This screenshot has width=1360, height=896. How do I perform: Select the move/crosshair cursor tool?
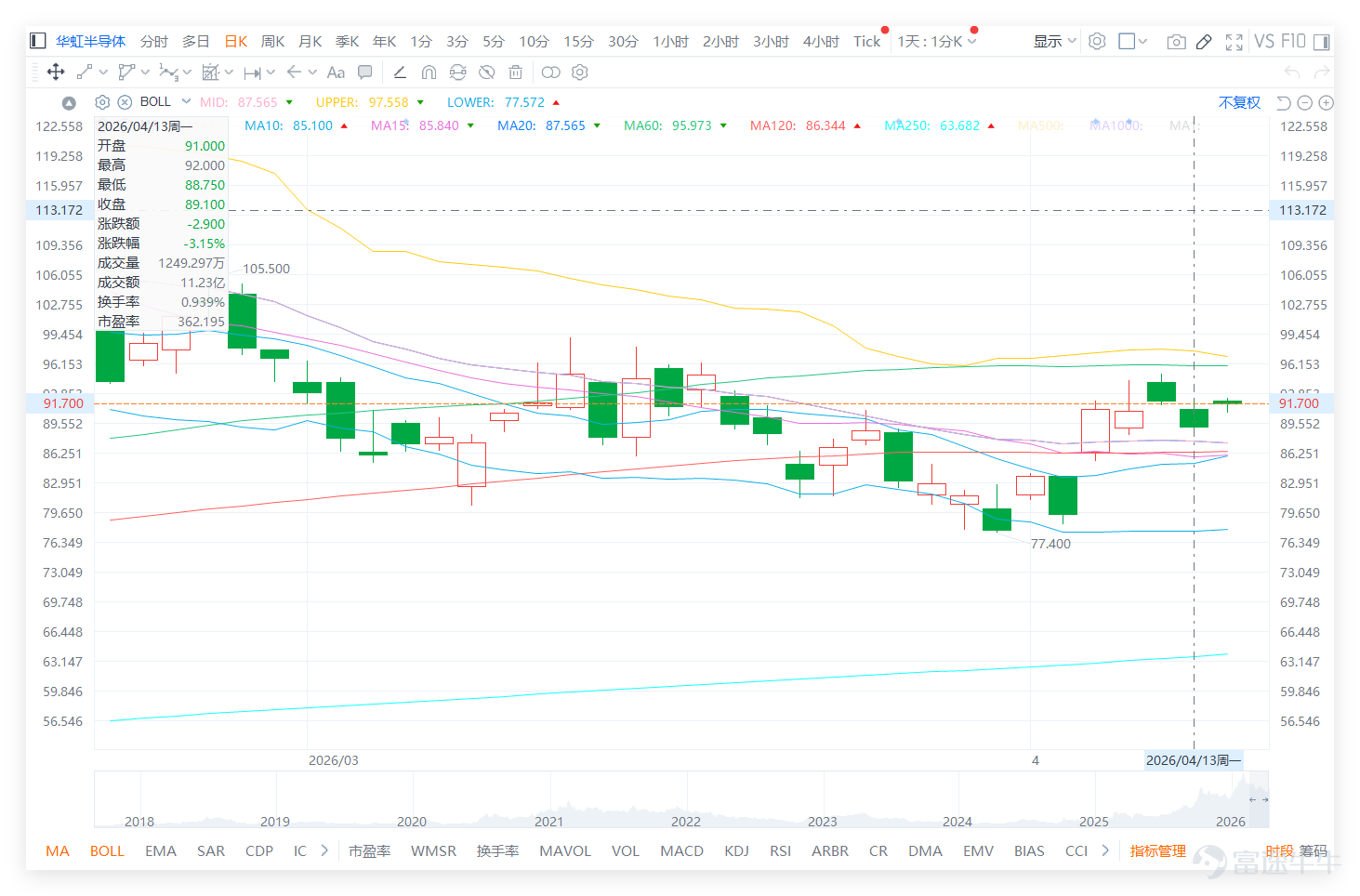[x=56, y=72]
